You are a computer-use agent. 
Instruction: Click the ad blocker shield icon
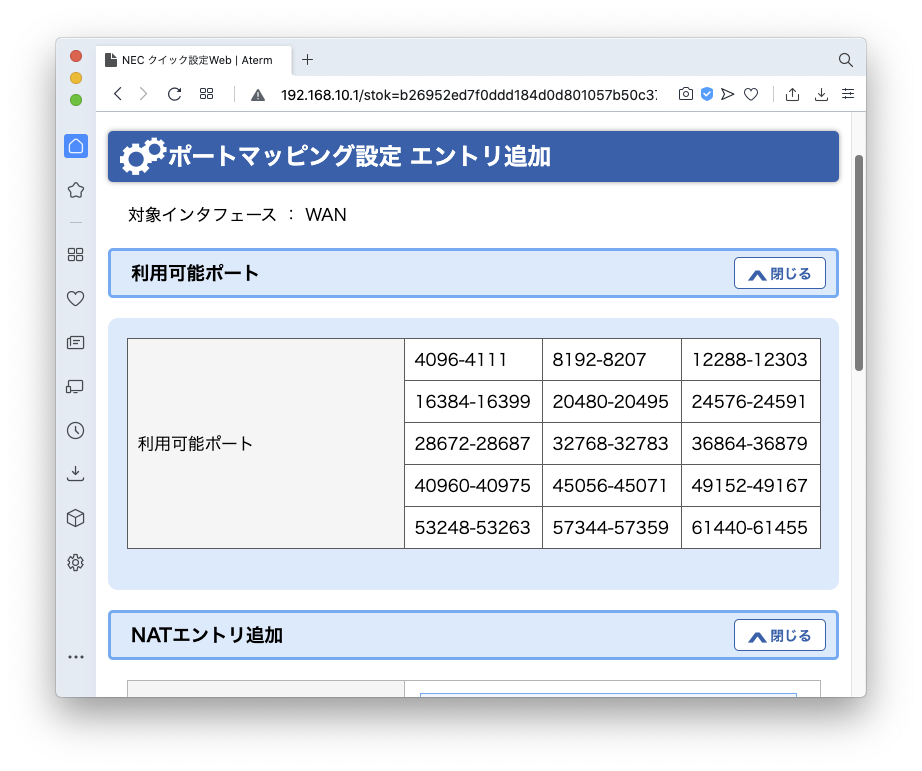click(706, 94)
